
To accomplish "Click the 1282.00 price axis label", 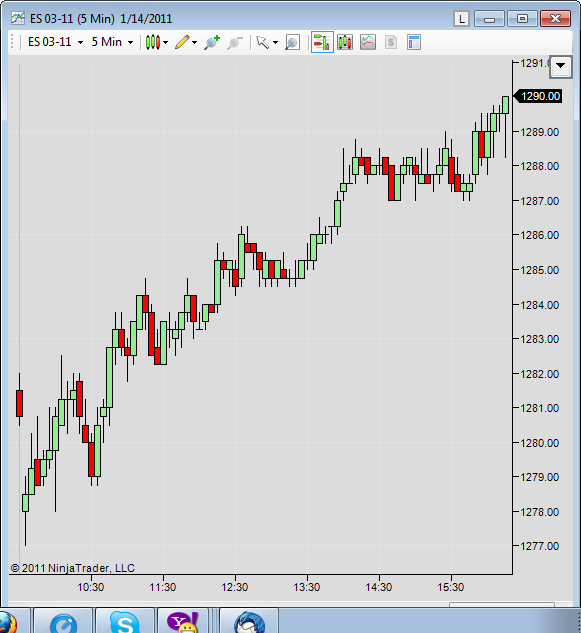I will point(539,374).
